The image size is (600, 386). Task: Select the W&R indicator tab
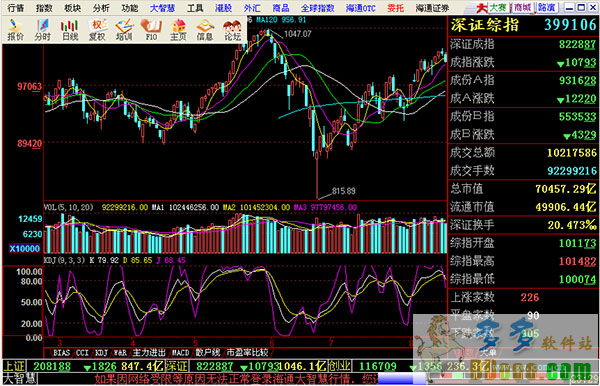point(120,352)
